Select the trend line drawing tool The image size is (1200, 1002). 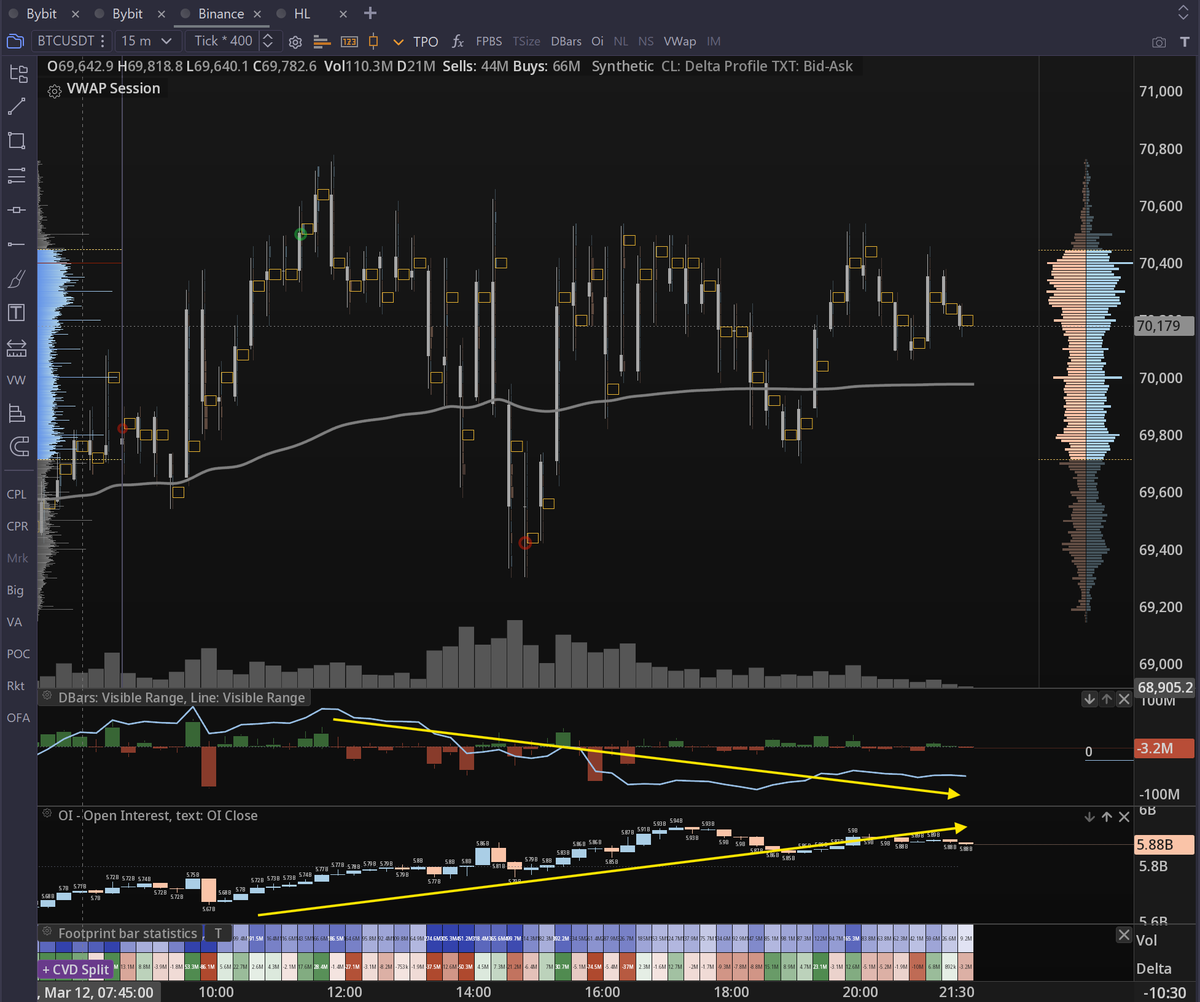coord(17,106)
